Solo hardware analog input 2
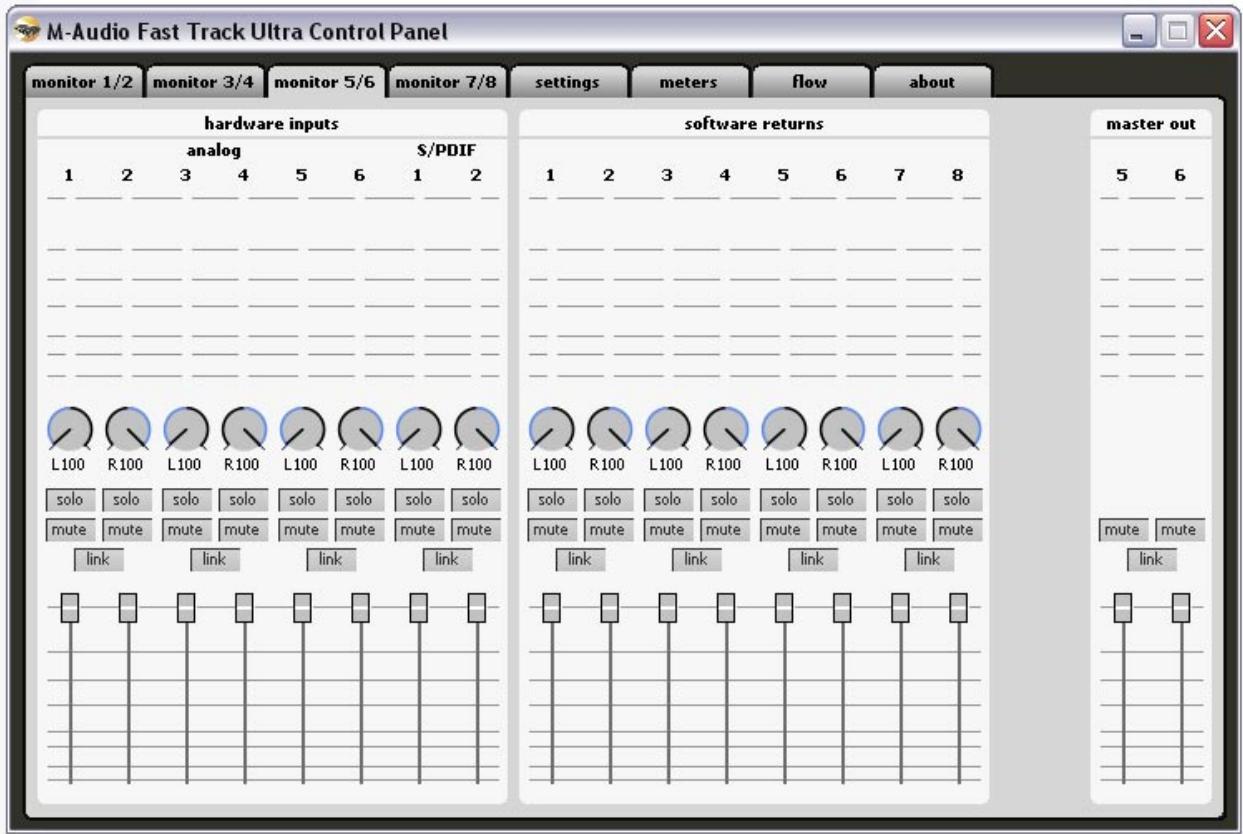Screen dimensions: 1243x834 [127, 499]
